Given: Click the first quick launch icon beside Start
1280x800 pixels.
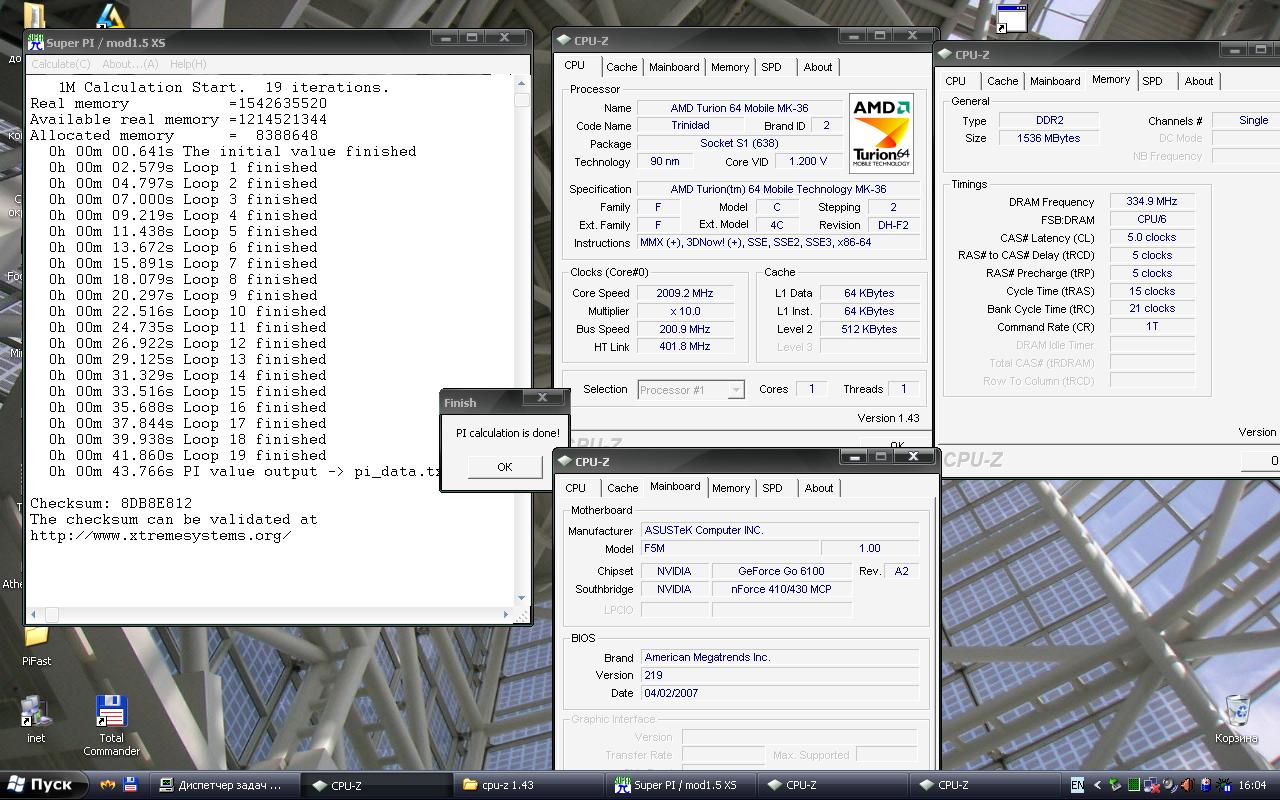Looking at the screenshot, I should tap(107, 785).
